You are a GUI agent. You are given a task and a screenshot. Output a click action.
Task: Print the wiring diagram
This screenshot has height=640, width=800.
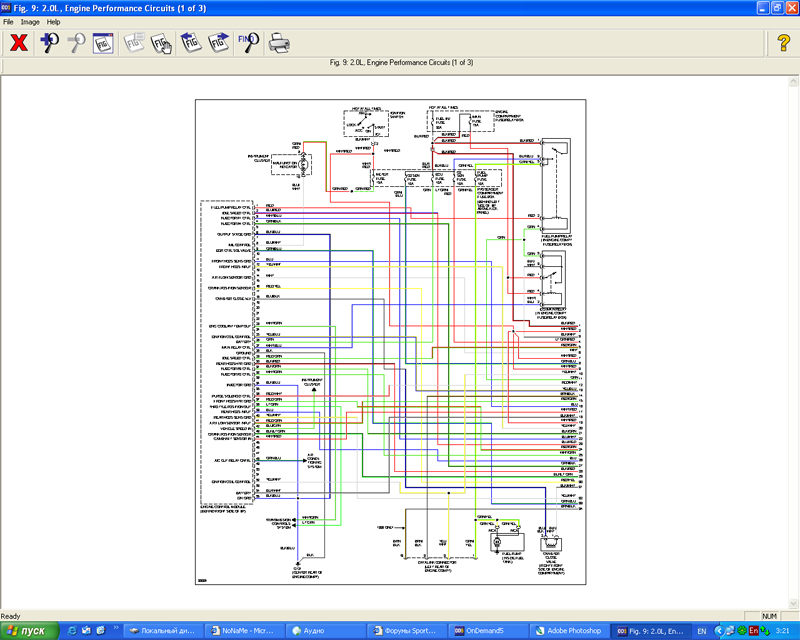(x=279, y=42)
